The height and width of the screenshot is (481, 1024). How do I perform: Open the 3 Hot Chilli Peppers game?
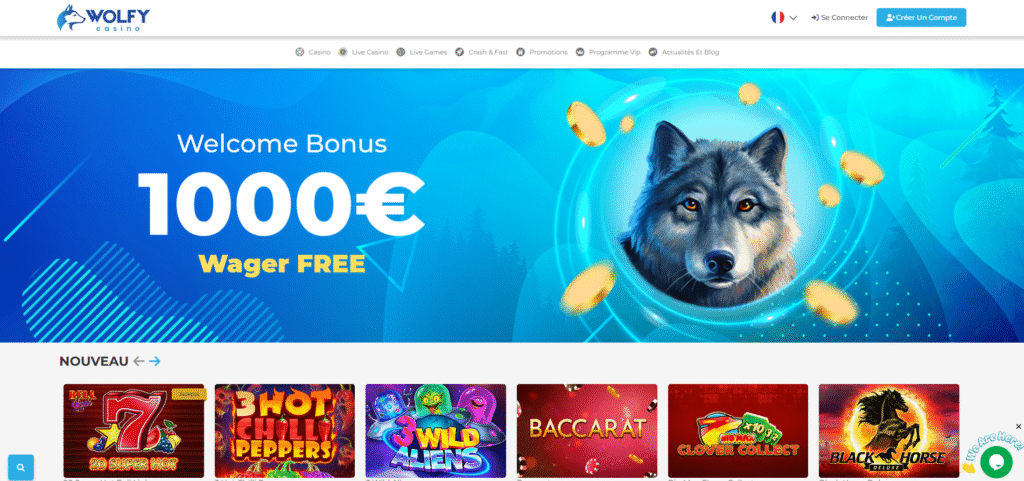(285, 431)
